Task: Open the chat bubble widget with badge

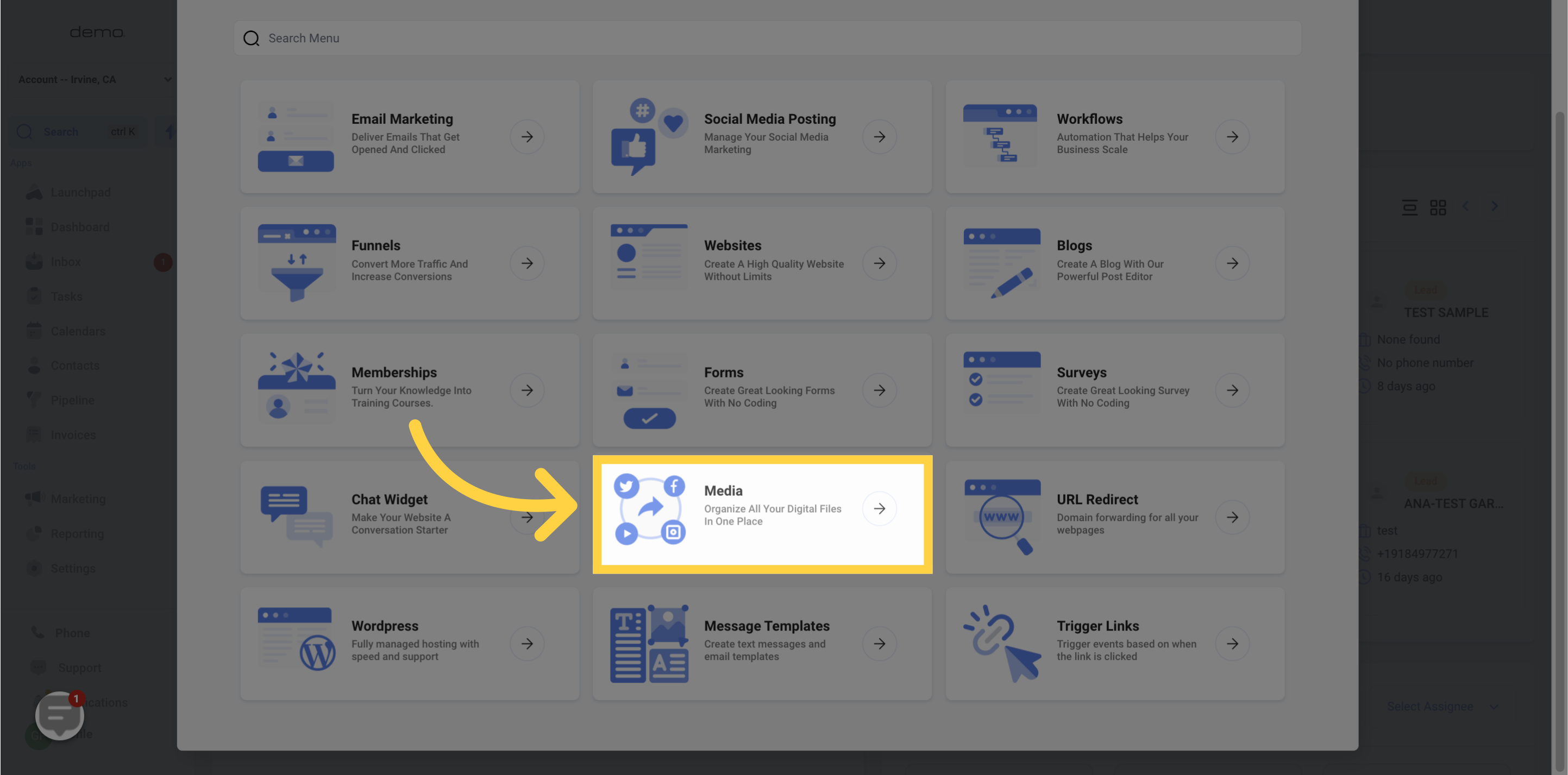Action: point(60,715)
